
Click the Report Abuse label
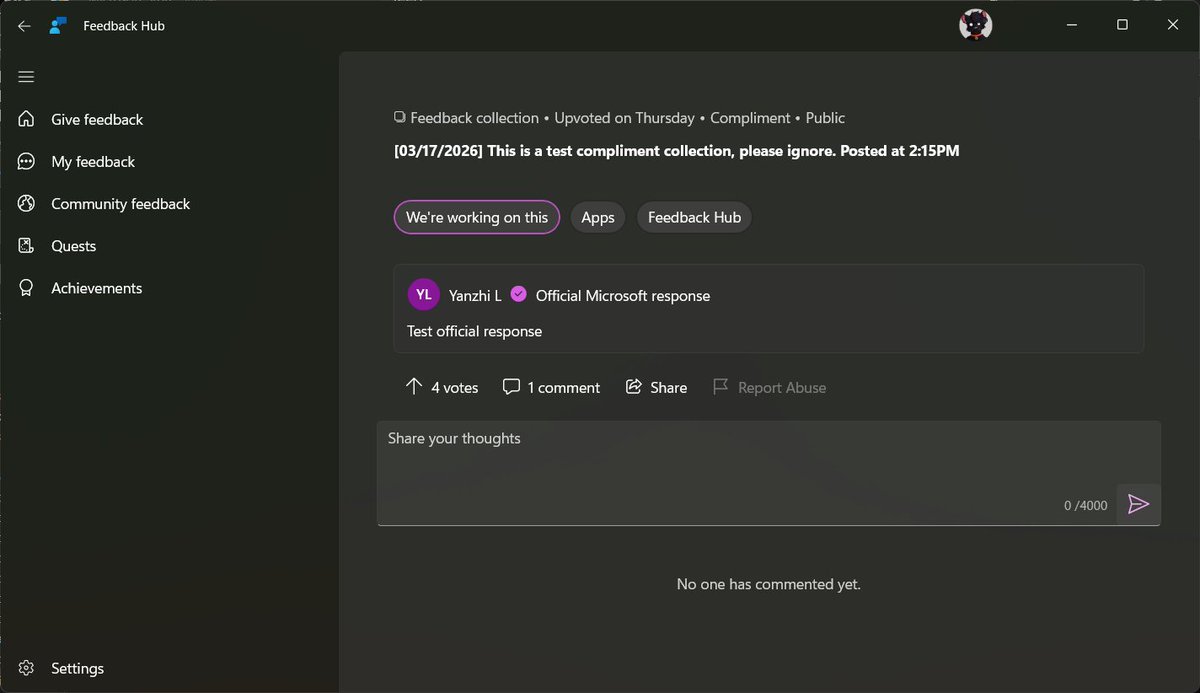(x=782, y=387)
